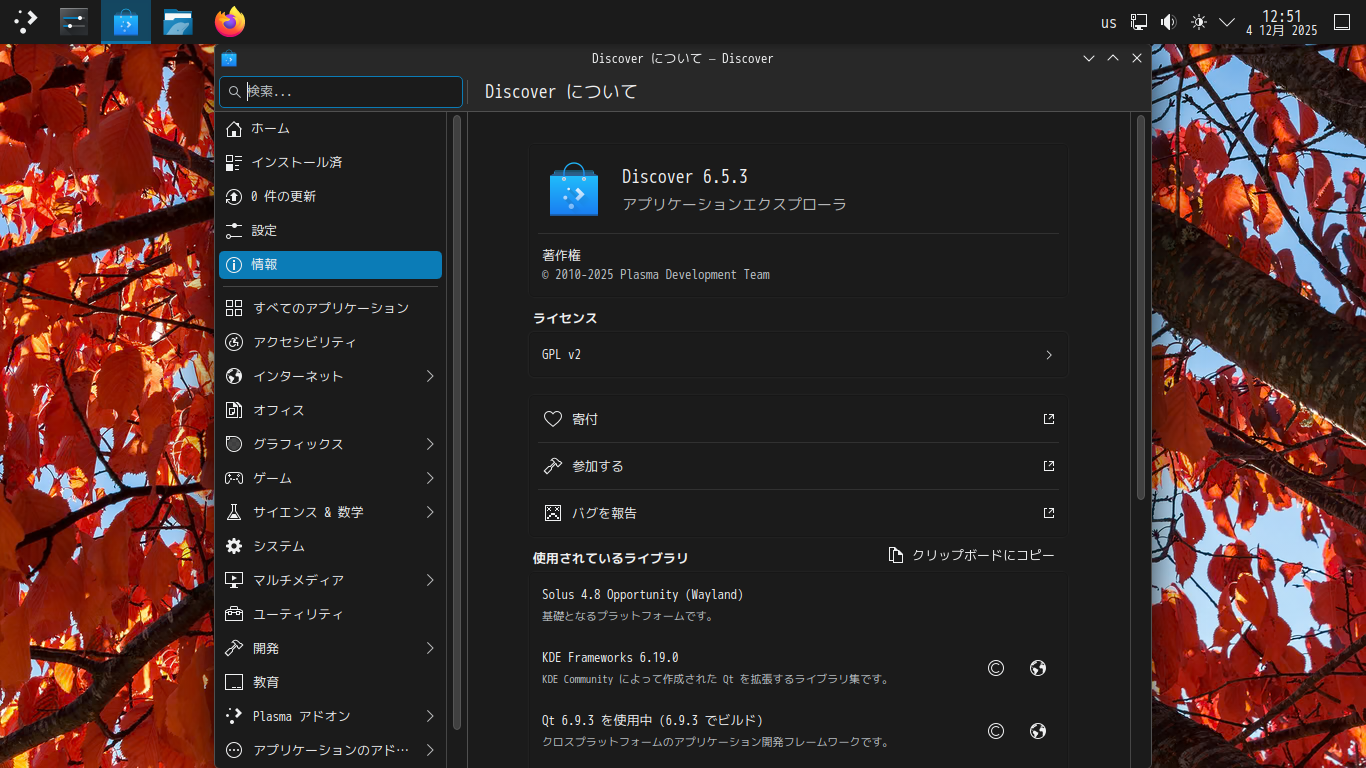Show hidden system tray icons with the arrow

pyautogui.click(x=1228, y=22)
